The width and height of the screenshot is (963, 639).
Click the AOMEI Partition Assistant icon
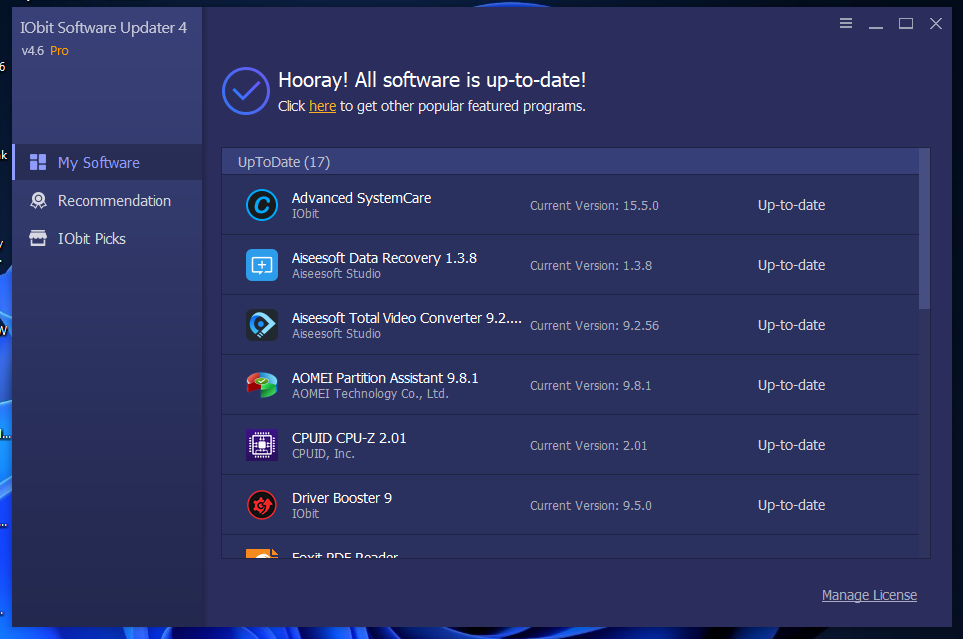coord(262,385)
